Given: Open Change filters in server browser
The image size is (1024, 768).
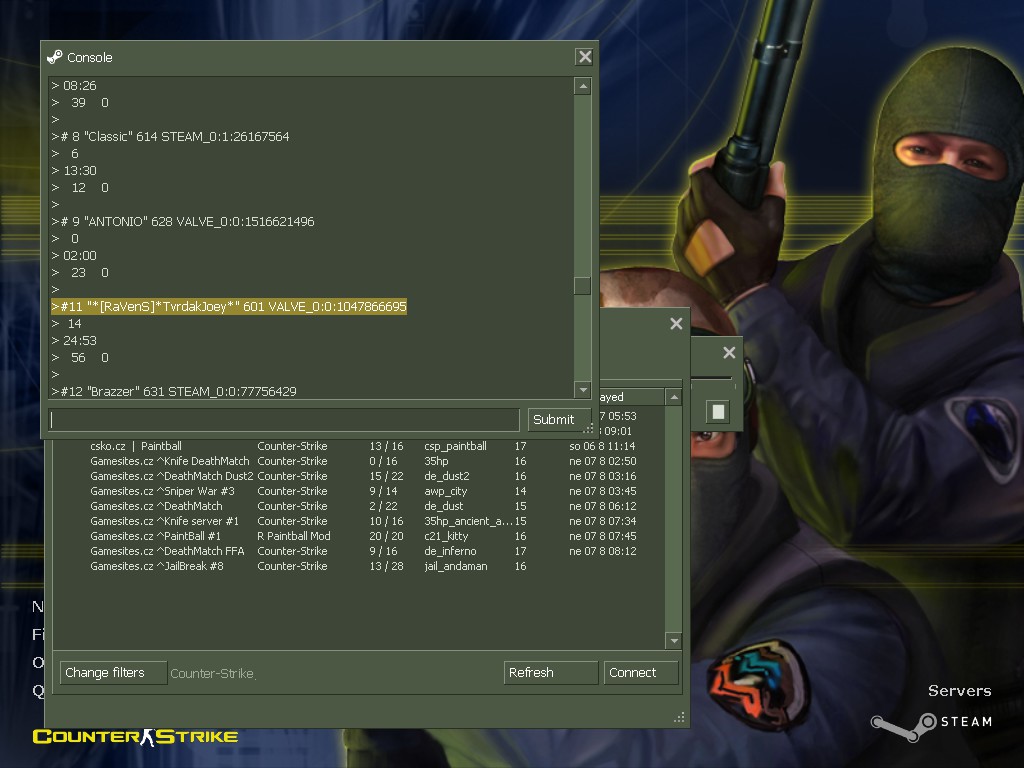Looking at the screenshot, I should click(113, 673).
